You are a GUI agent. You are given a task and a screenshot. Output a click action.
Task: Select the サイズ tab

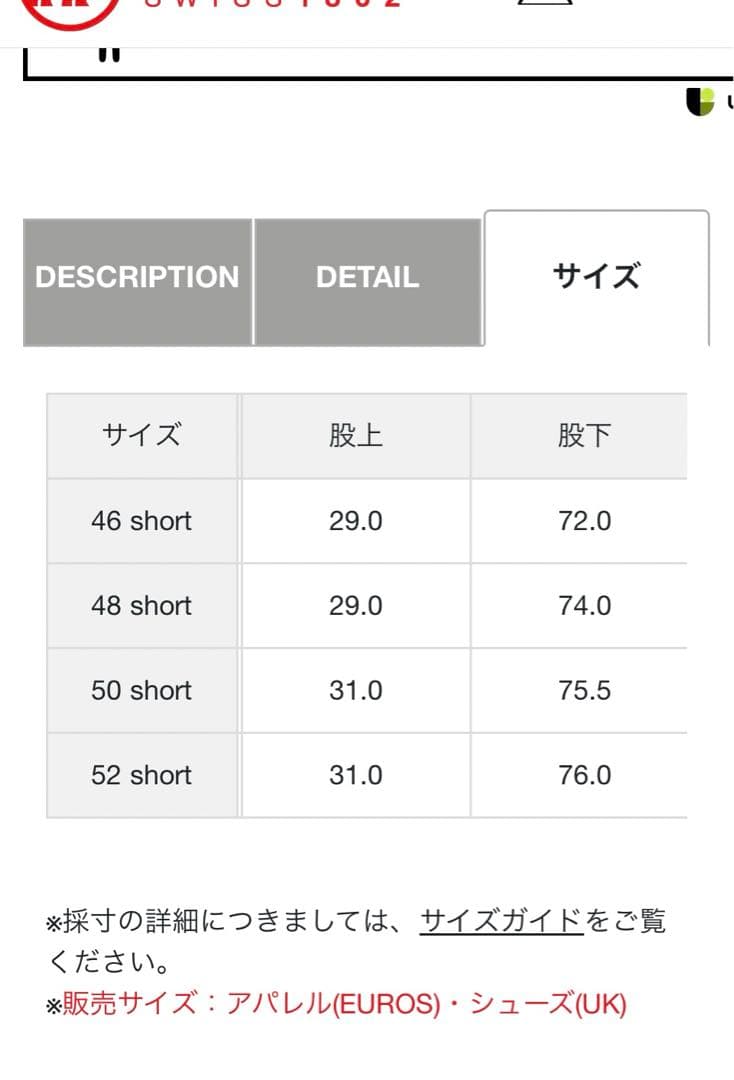tap(596, 277)
